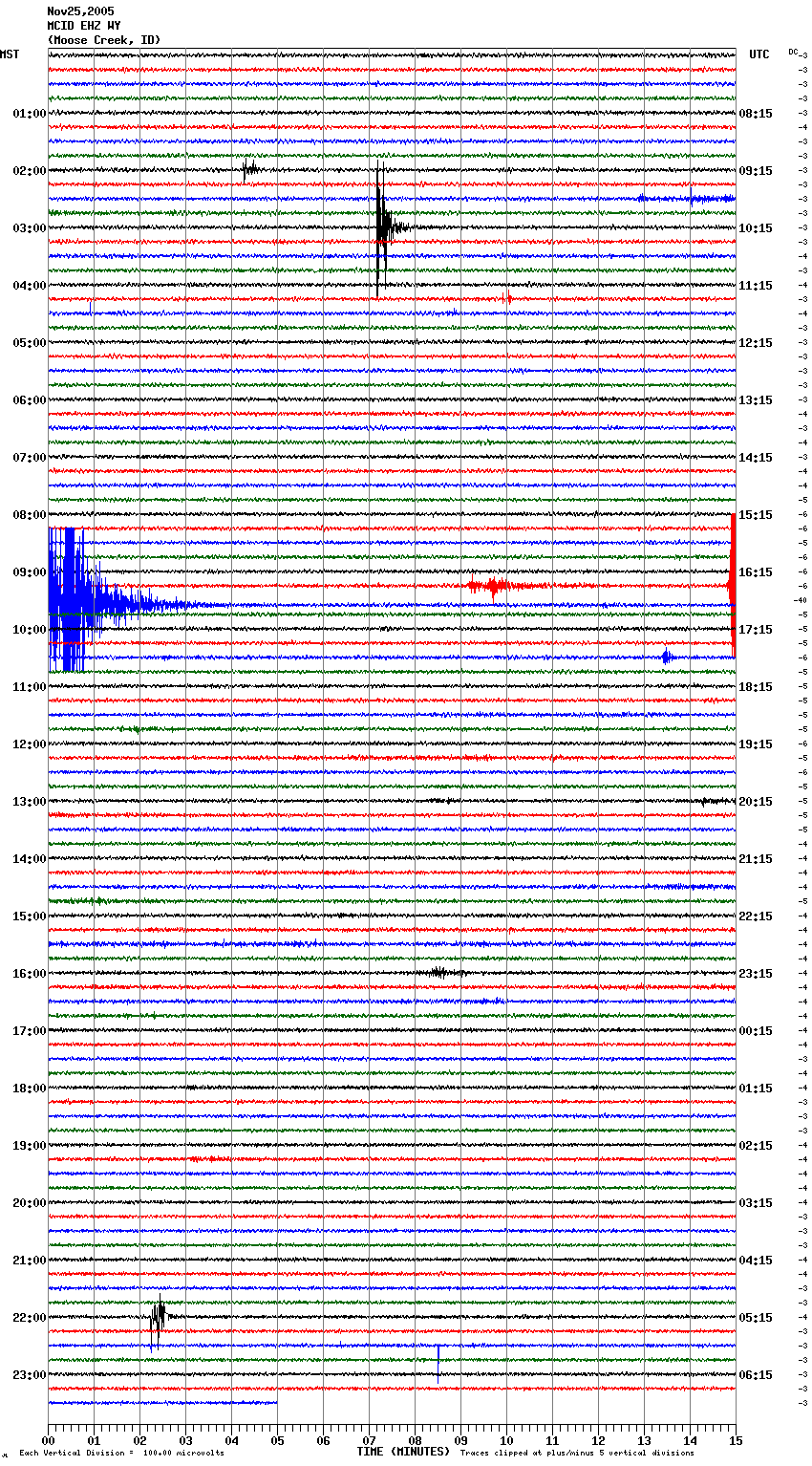Screen dimensions: 812x1466
Task: Click the 16:15 UTC time label
Action: tap(756, 572)
